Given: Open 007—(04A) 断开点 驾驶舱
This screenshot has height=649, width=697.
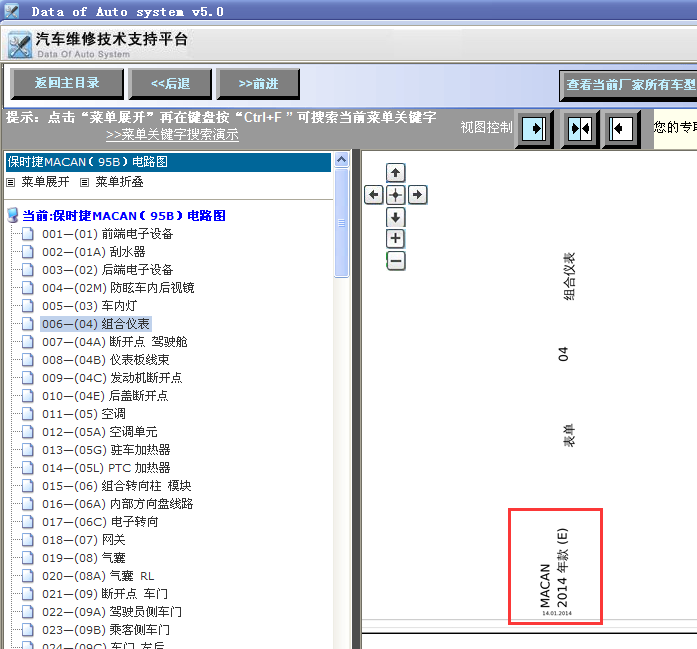Looking at the screenshot, I should click(115, 342).
